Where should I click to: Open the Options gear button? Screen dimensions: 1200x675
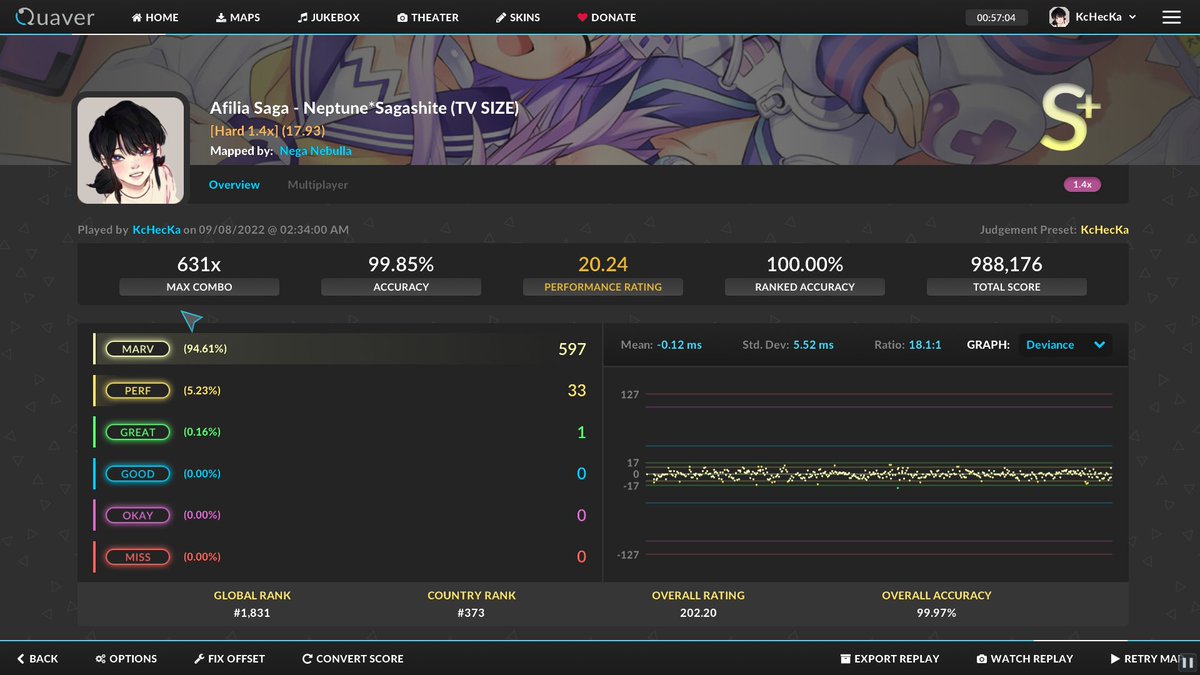pos(126,659)
